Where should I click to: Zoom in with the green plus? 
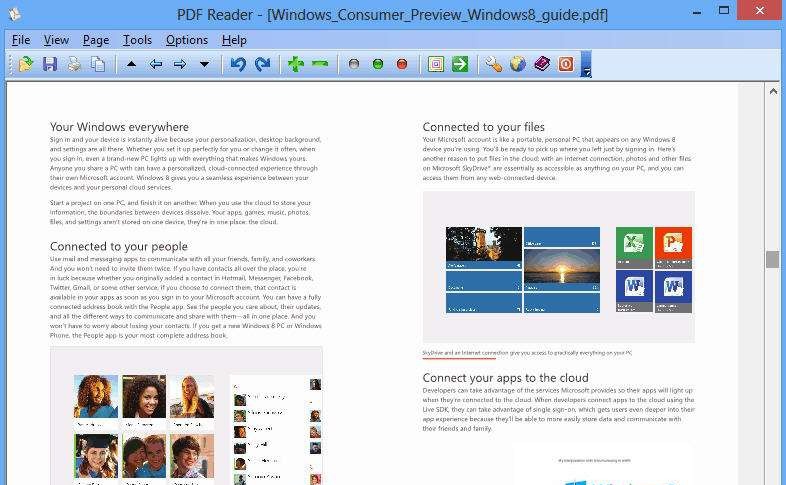pyautogui.click(x=296, y=64)
